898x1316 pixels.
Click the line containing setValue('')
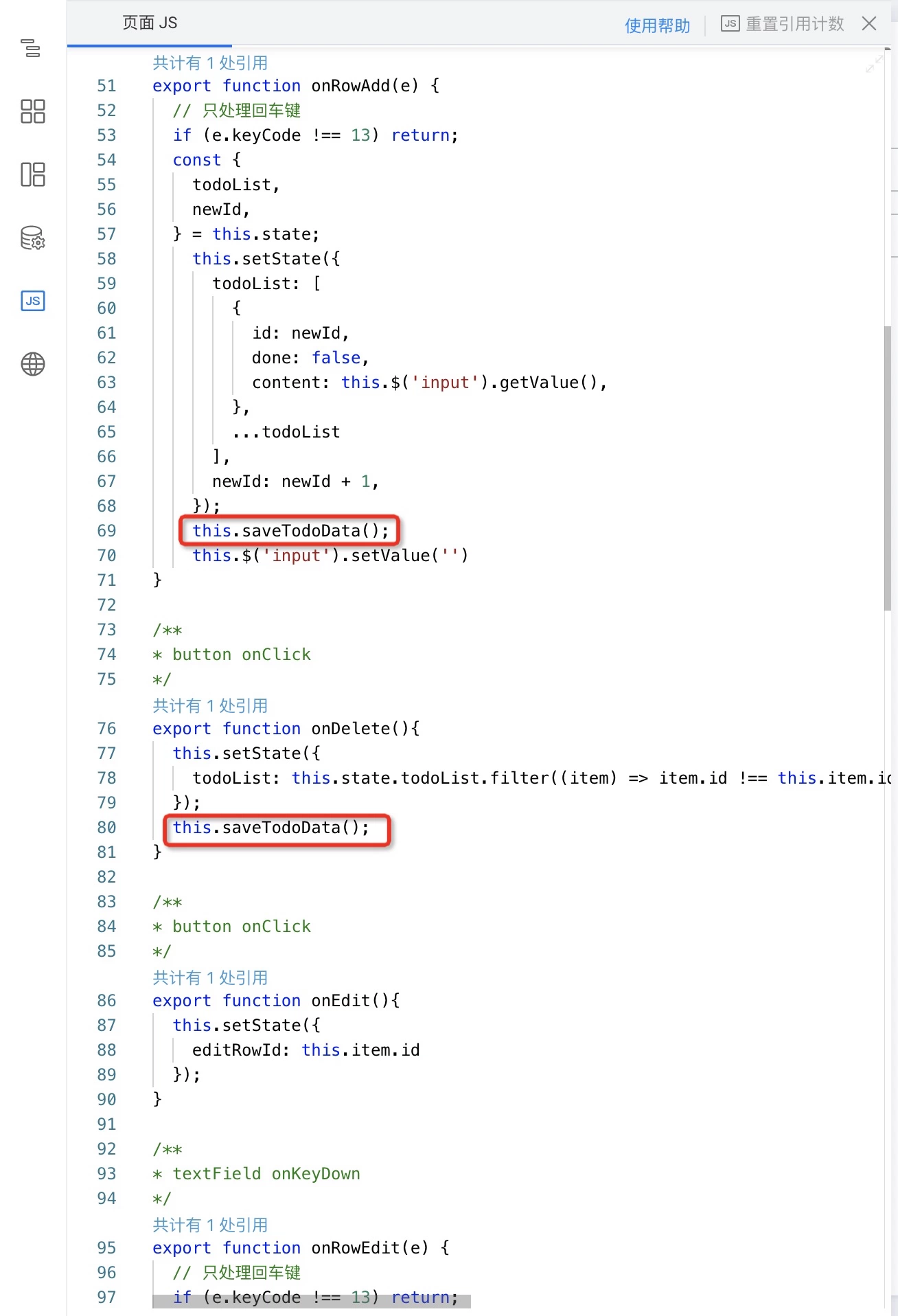pyautogui.click(x=330, y=556)
